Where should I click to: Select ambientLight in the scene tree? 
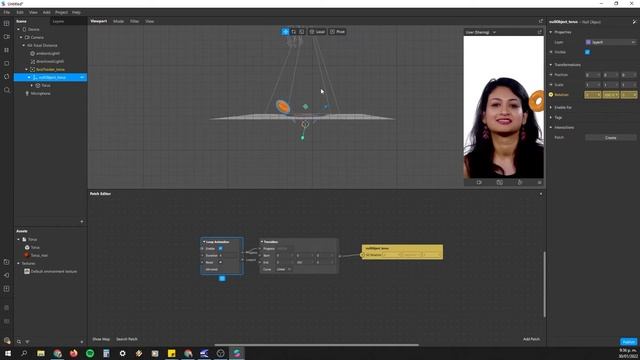48,53
